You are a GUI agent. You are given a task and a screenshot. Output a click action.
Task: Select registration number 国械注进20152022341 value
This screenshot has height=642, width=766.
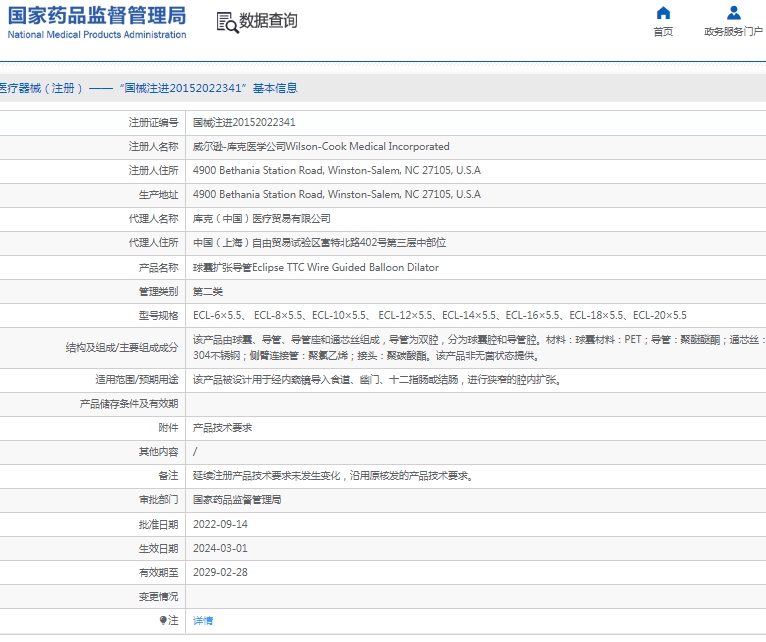tap(244, 122)
